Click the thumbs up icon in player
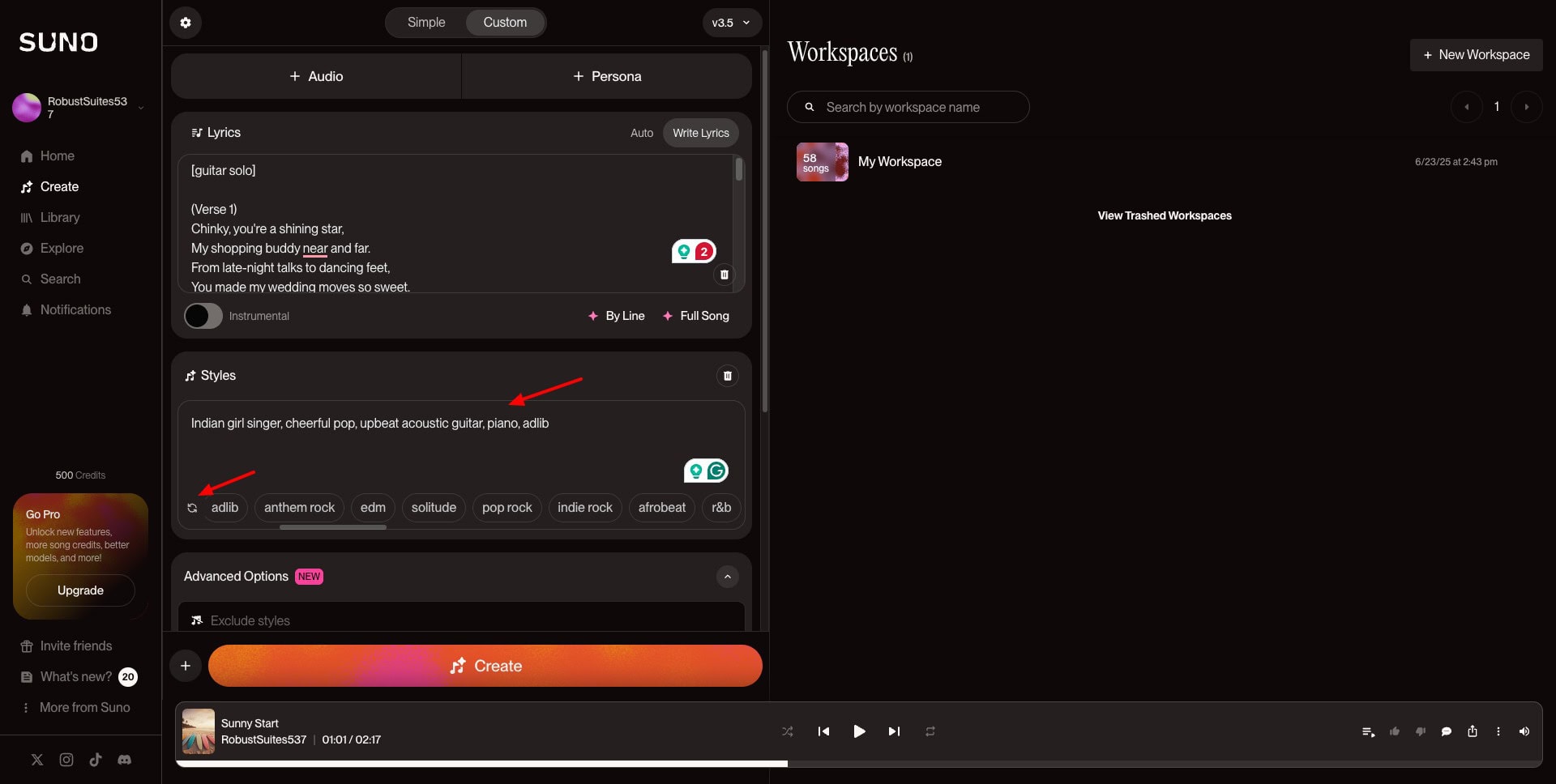1556x784 pixels. pyautogui.click(x=1394, y=731)
